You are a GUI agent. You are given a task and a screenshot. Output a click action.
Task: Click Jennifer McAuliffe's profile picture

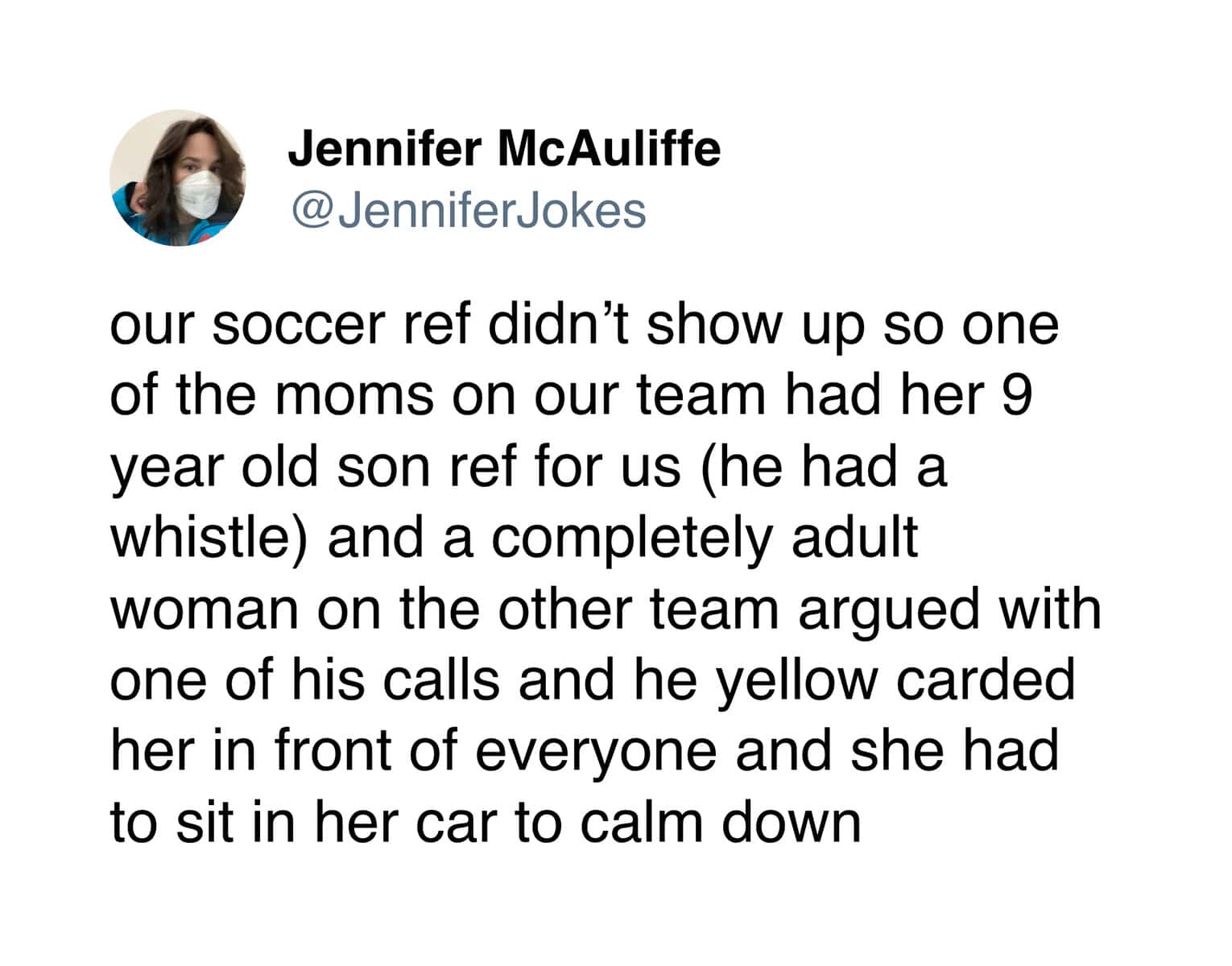click(178, 178)
